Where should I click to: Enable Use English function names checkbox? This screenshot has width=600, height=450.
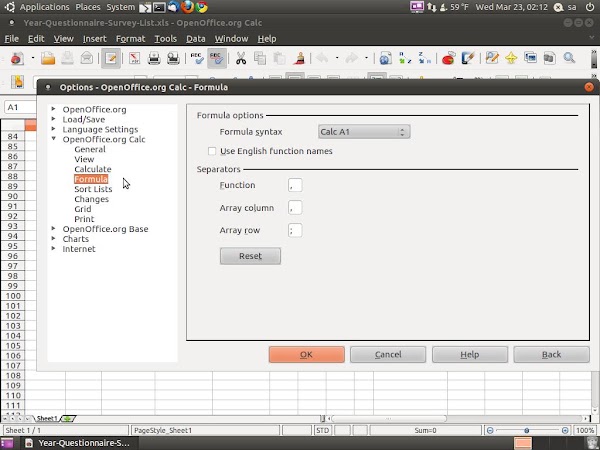click(212, 151)
